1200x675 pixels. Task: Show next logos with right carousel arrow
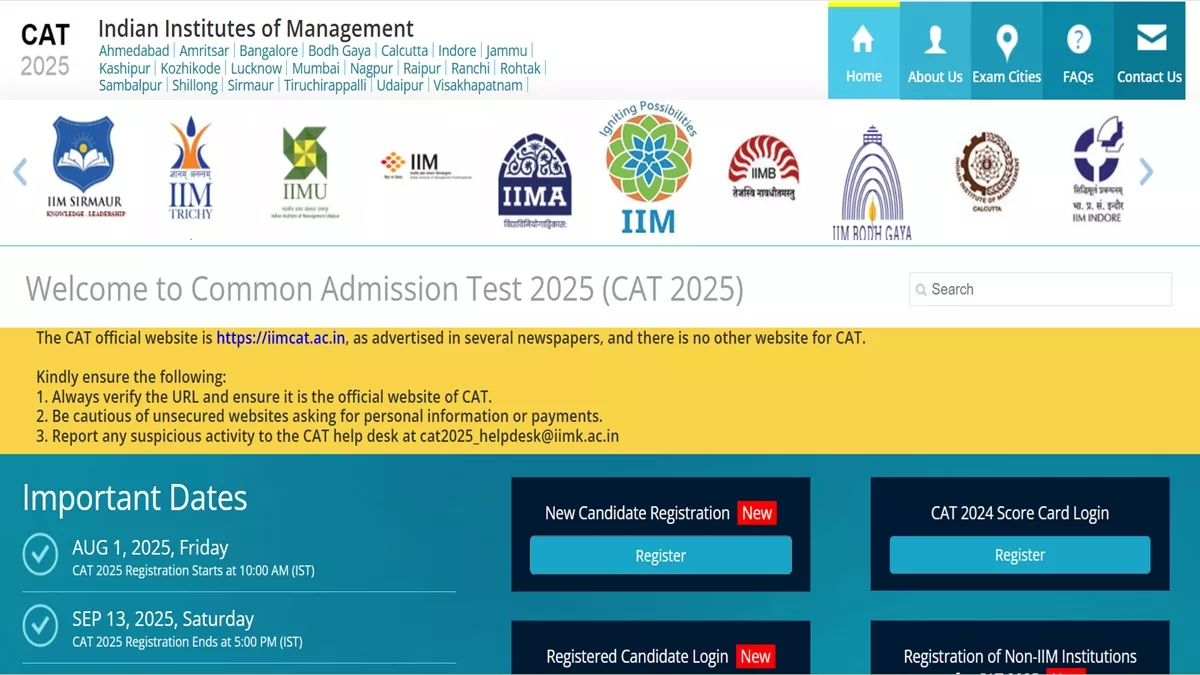coord(1146,171)
